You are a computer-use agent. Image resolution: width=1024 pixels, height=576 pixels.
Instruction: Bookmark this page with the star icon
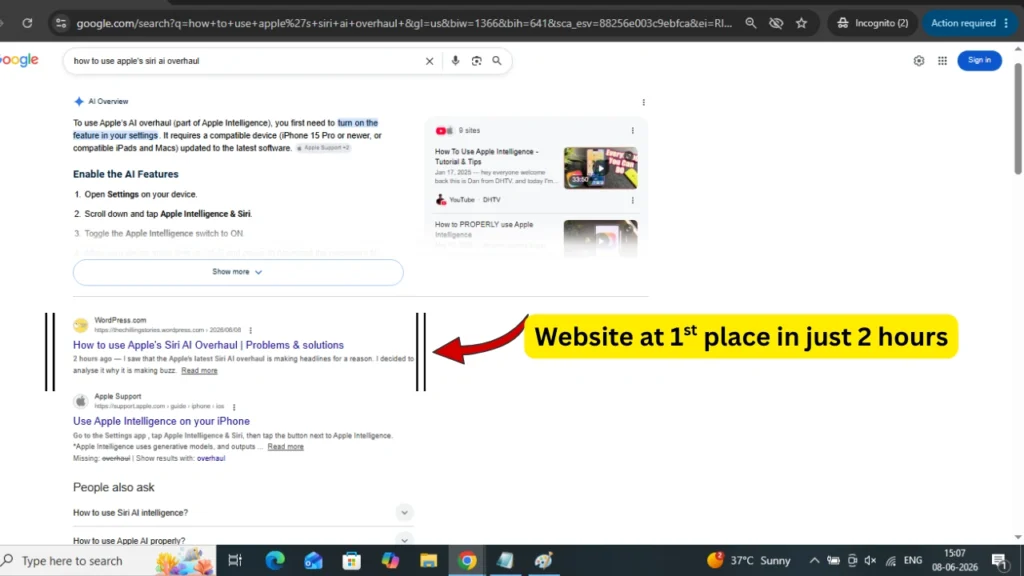(x=801, y=23)
